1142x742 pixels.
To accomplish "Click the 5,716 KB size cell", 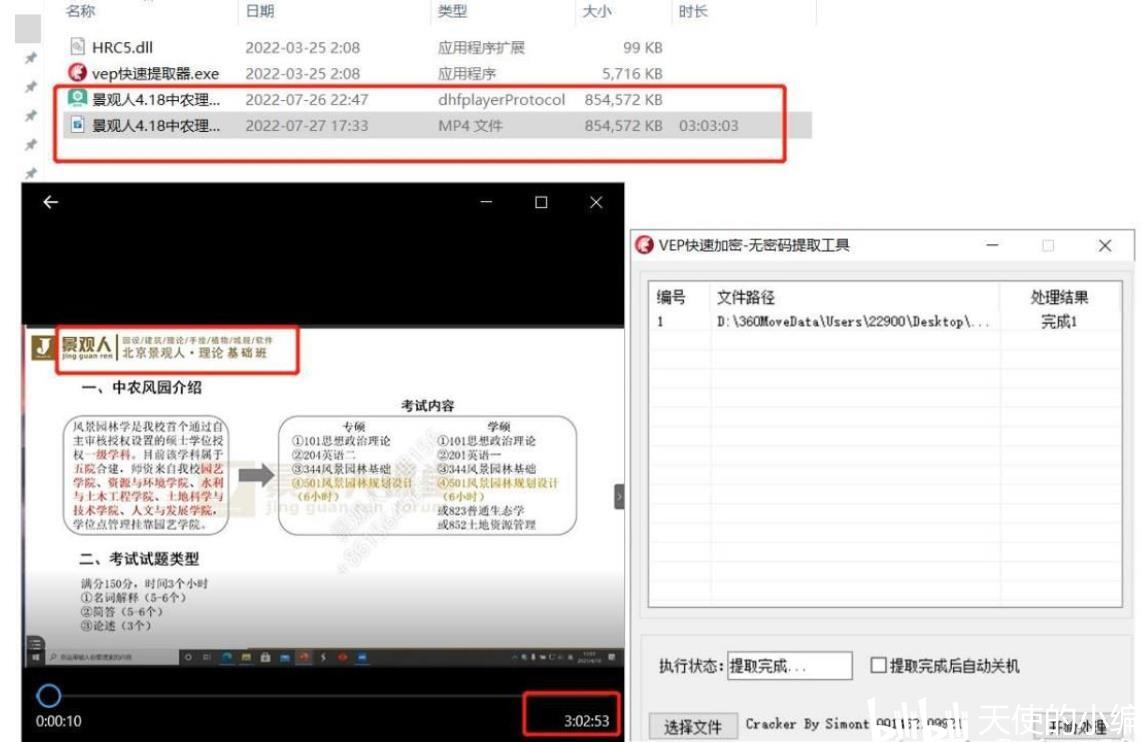I will pos(632,74).
